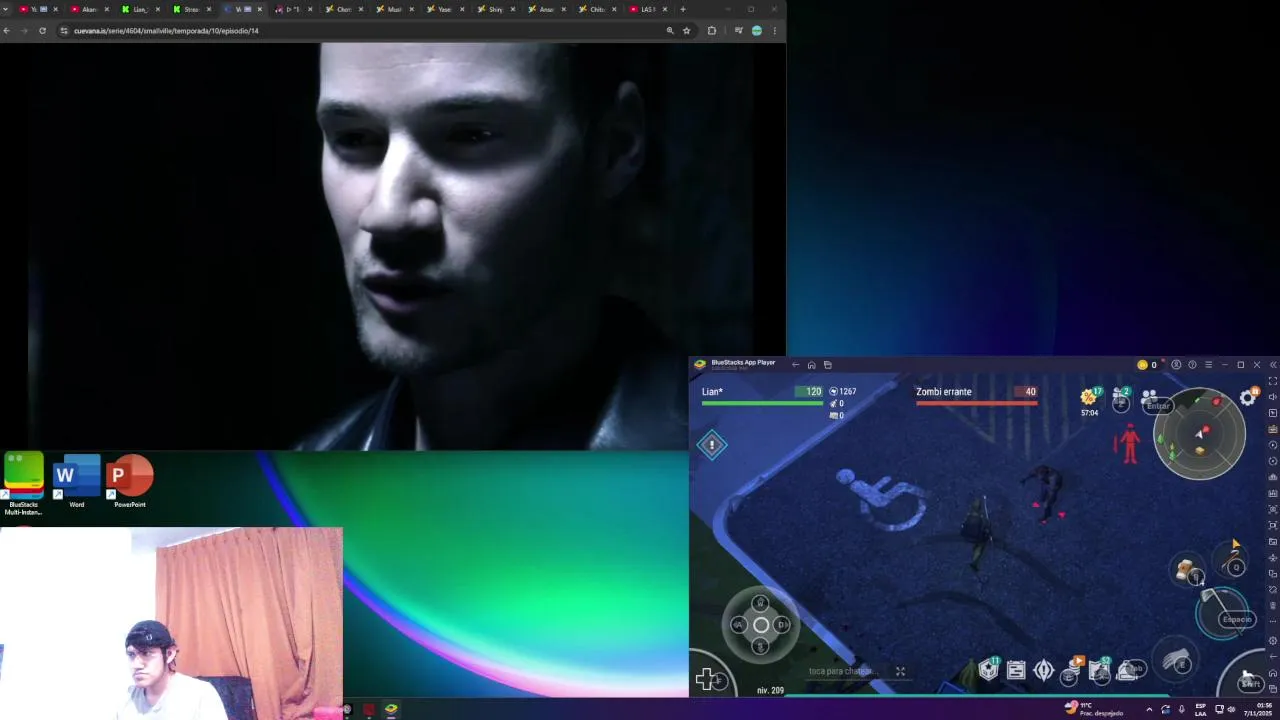Open the PowerPoint desktop shortcut
Viewport: 1280px width, 720px height.
tap(130, 481)
